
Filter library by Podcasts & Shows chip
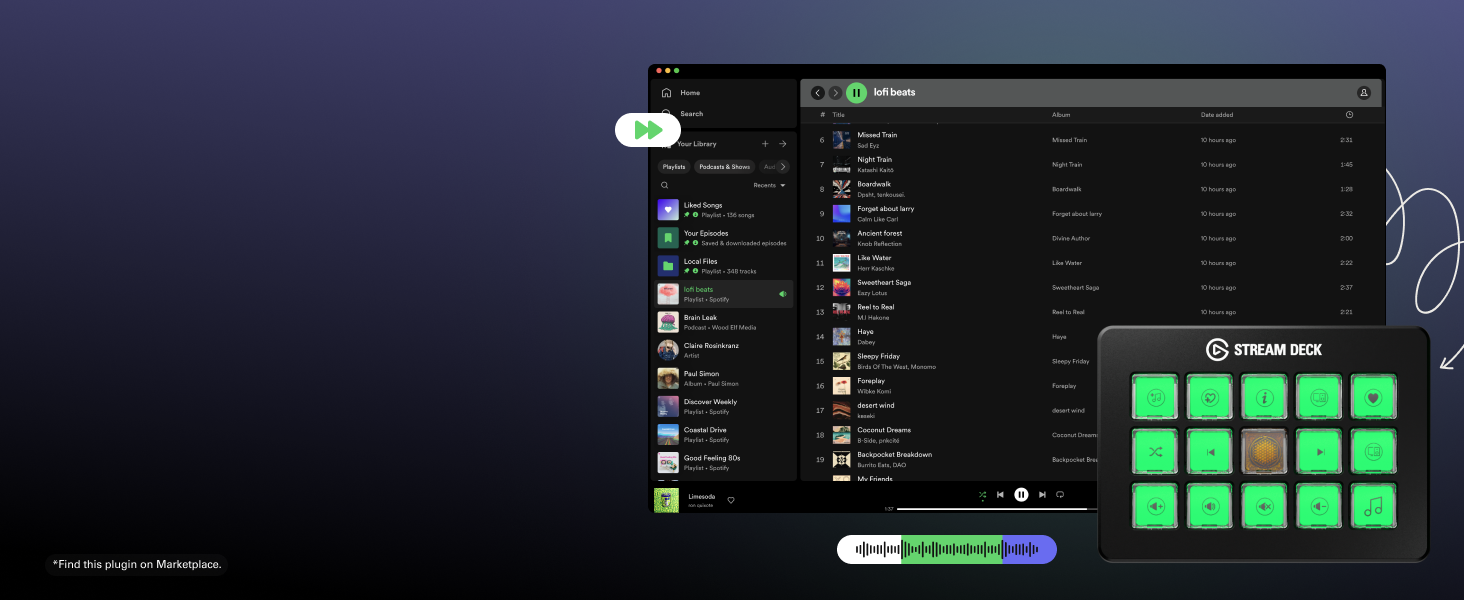tap(724, 167)
